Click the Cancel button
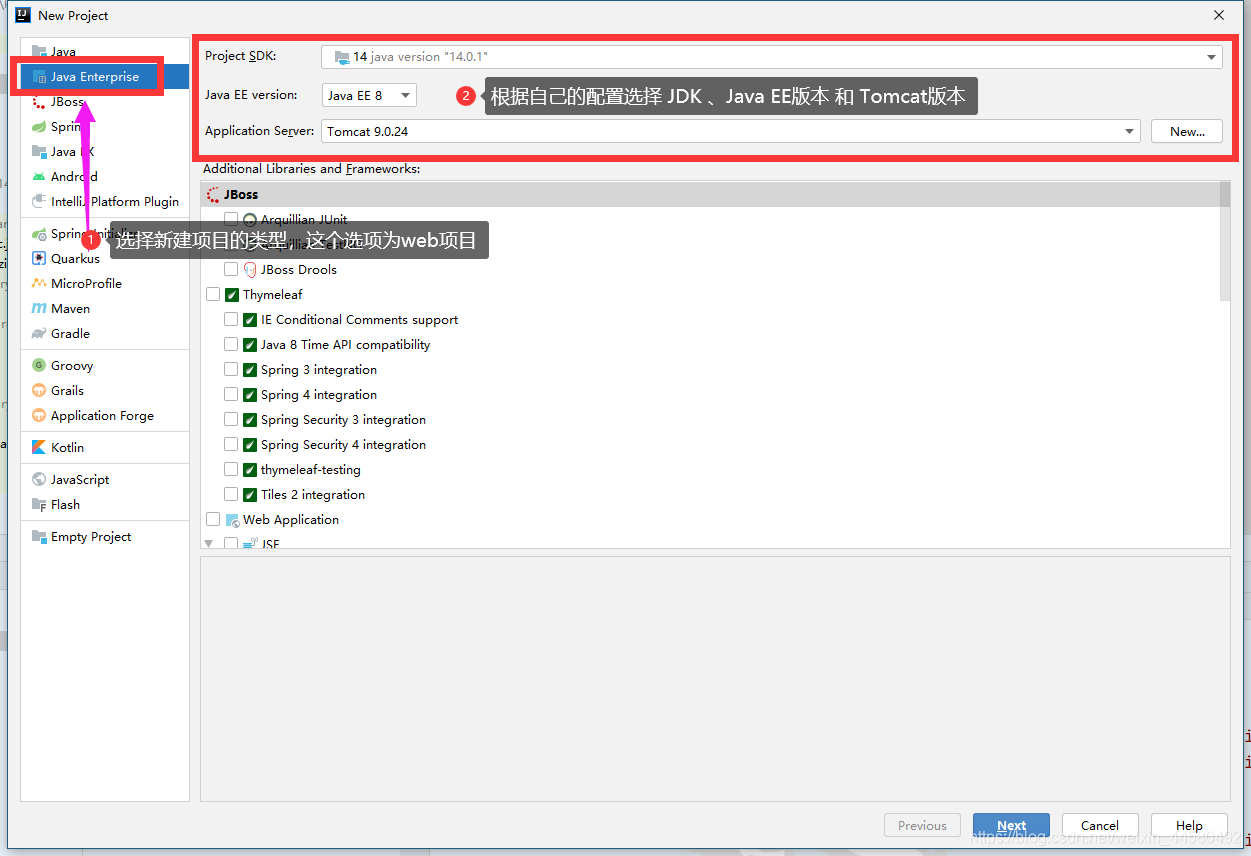The height and width of the screenshot is (856, 1251). pyautogui.click(x=1100, y=826)
